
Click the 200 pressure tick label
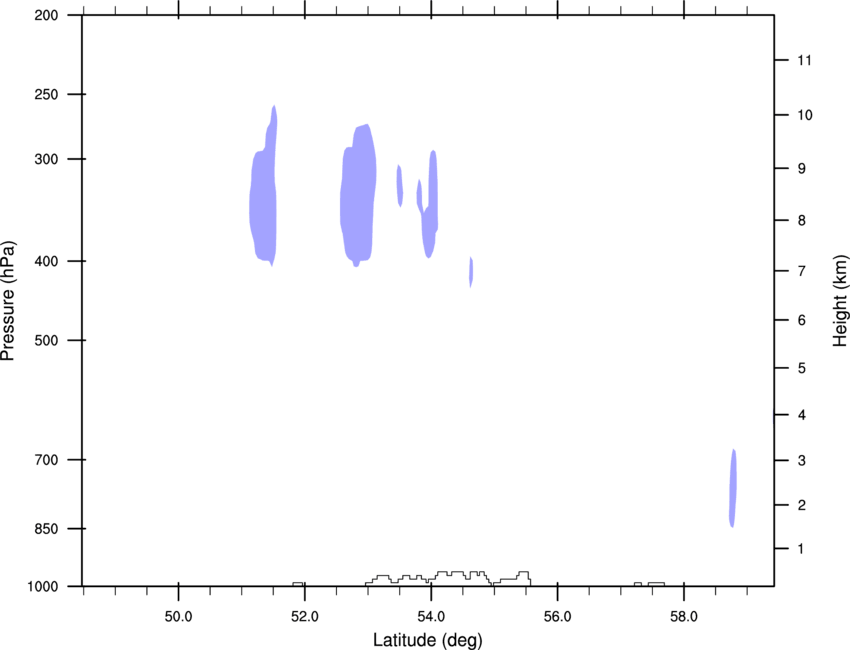[46, 15]
